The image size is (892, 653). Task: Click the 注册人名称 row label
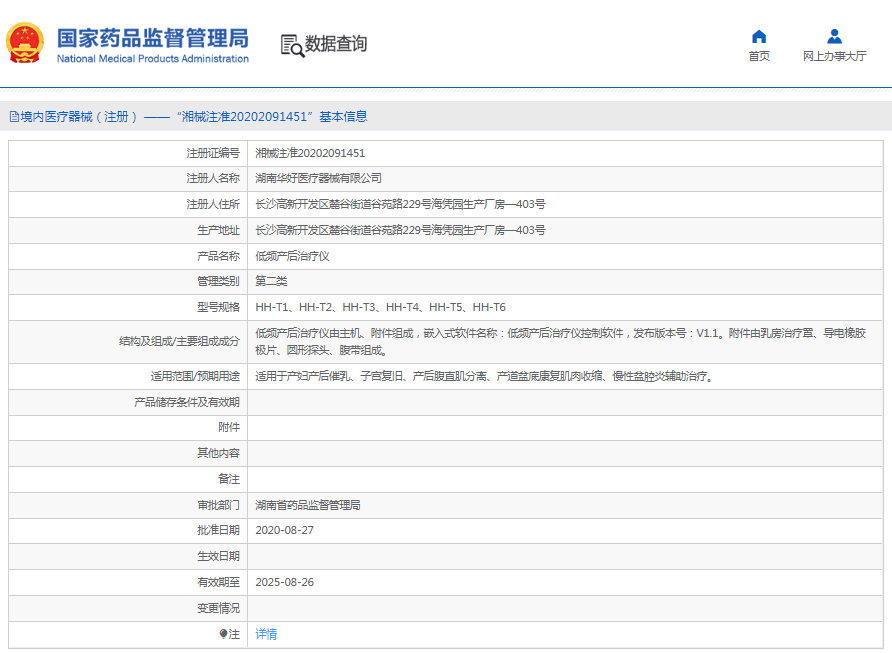click(x=213, y=179)
